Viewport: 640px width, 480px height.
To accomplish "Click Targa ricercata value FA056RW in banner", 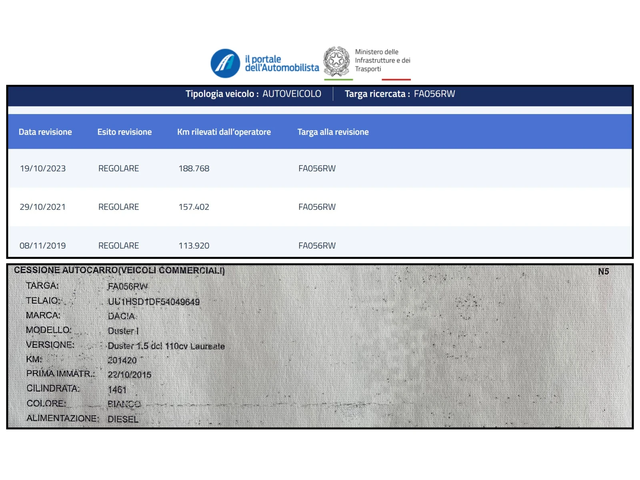I will click(x=434, y=94).
